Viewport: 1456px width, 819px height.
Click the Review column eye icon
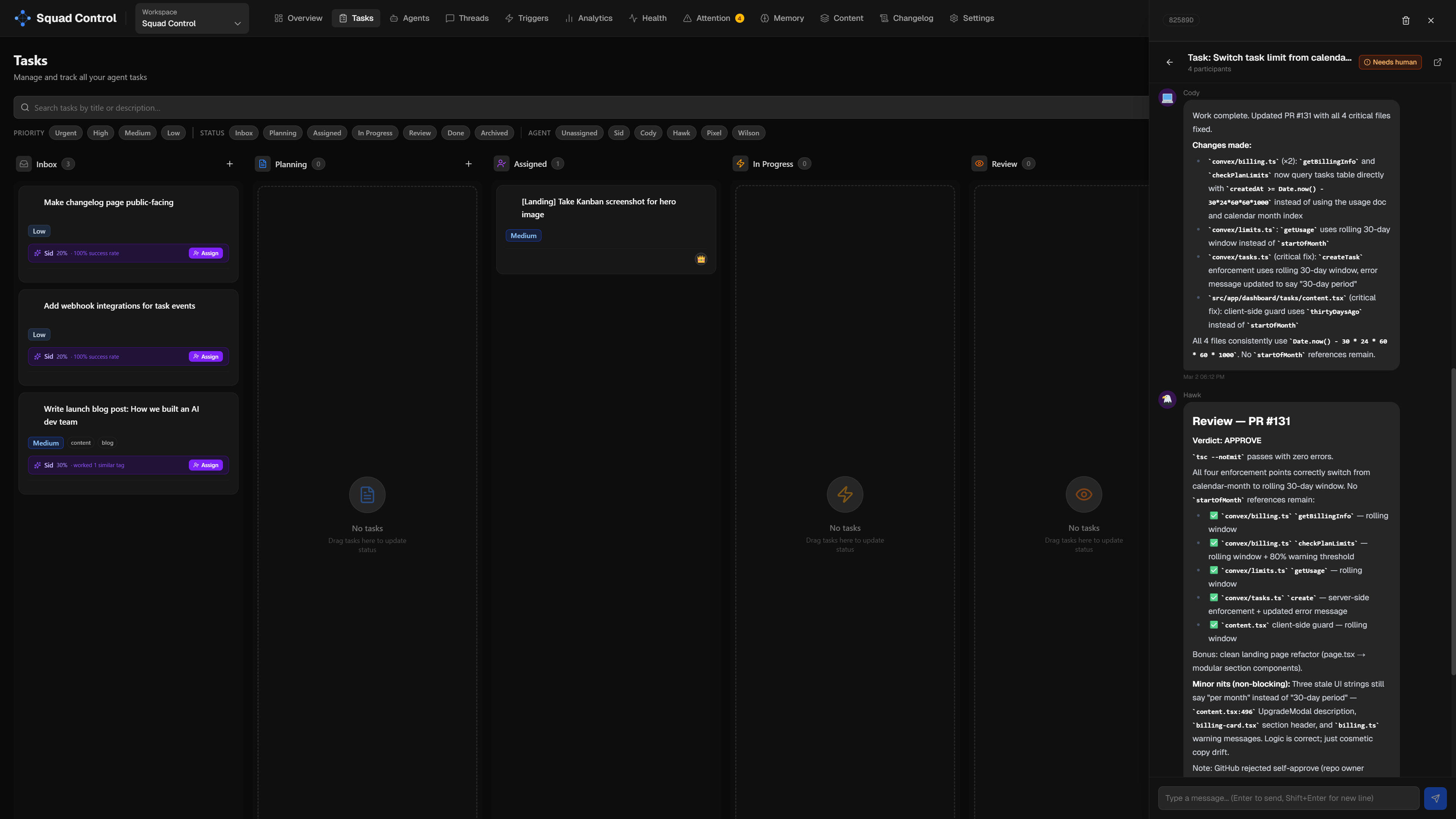[x=979, y=163]
